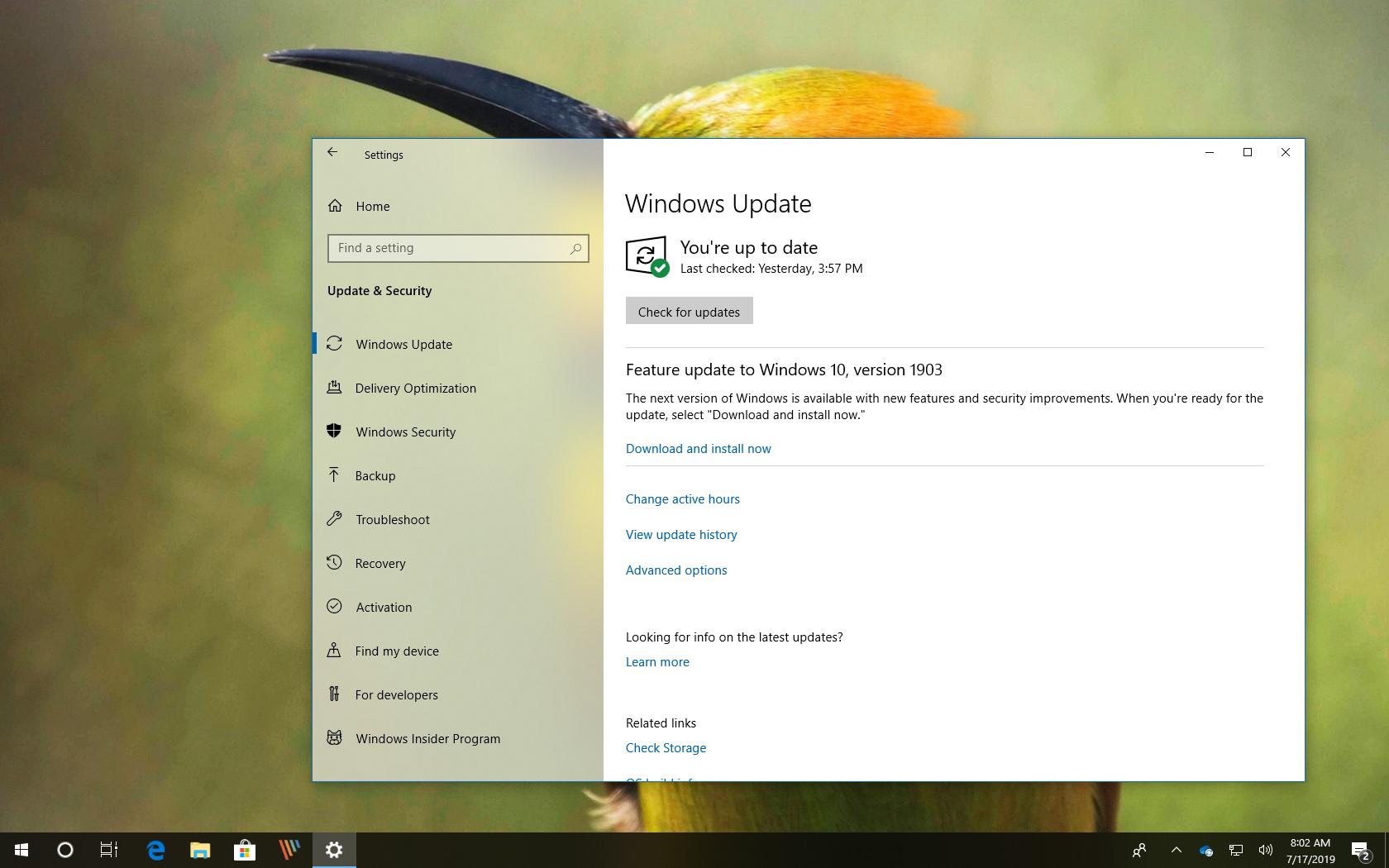Click the Activation checkmark circle icon
The width and height of the screenshot is (1389, 868).
(334, 606)
